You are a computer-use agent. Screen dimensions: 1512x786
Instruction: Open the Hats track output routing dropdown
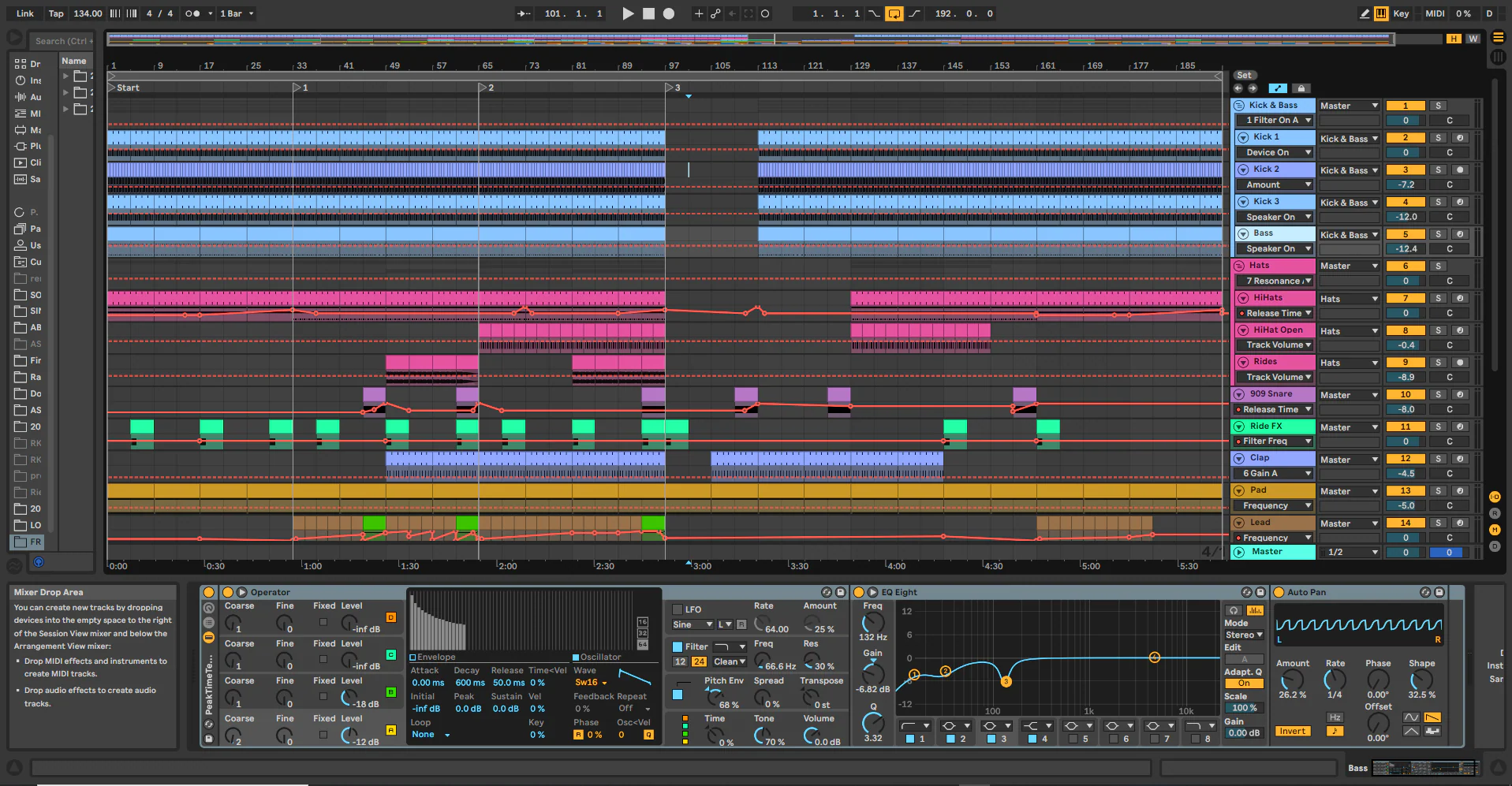coord(1349,266)
